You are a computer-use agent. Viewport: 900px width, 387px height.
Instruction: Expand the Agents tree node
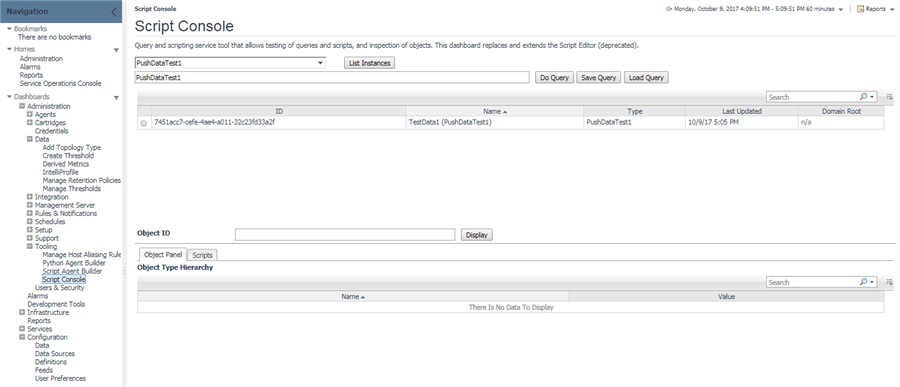pos(30,114)
